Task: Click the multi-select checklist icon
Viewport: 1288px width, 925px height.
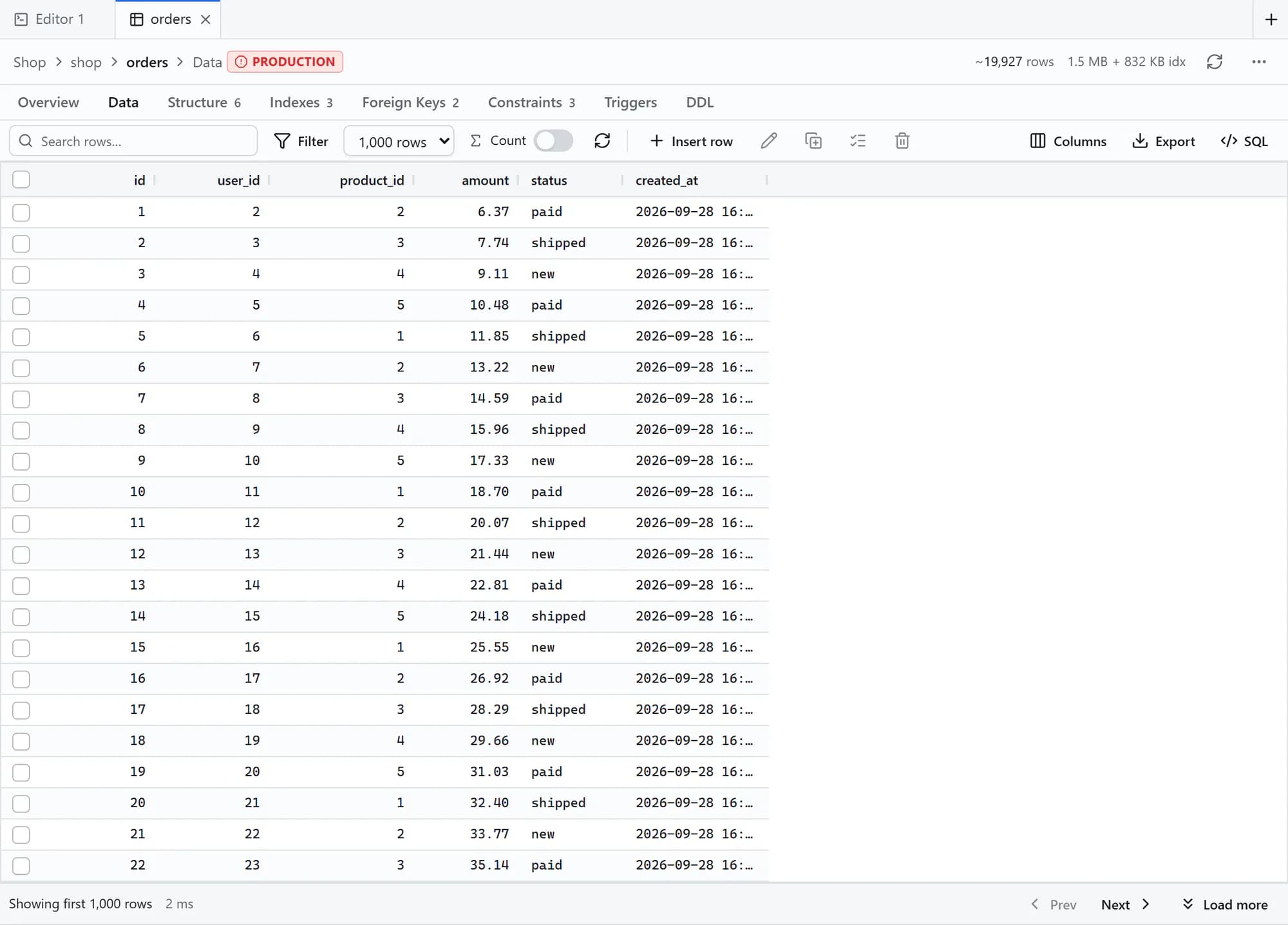Action: click(x=858, y=141)
